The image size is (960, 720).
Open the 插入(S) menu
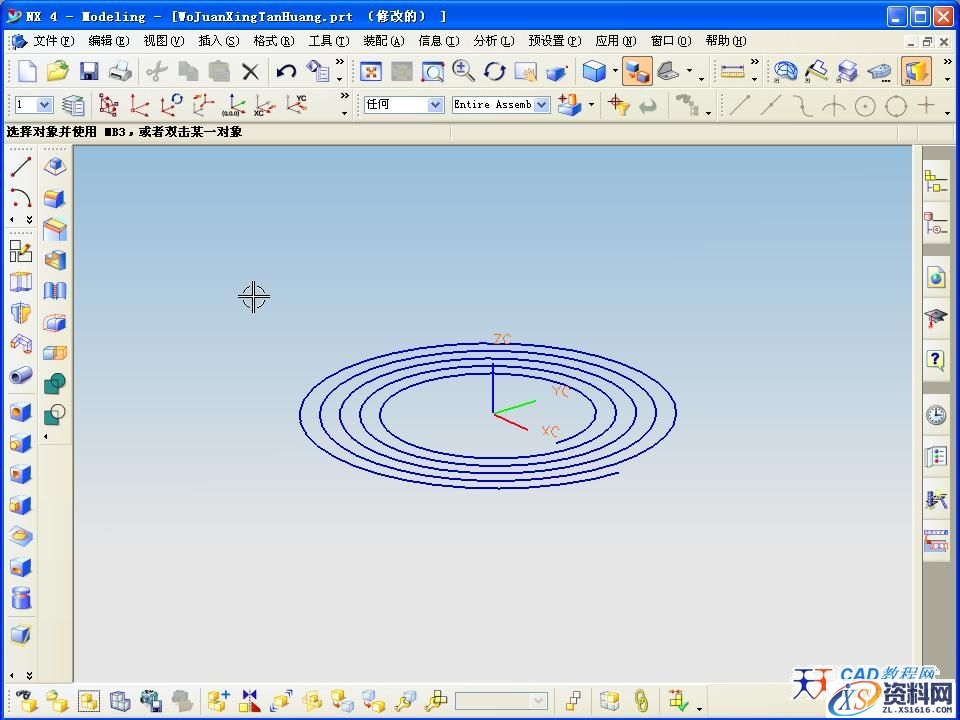[218, 41]
